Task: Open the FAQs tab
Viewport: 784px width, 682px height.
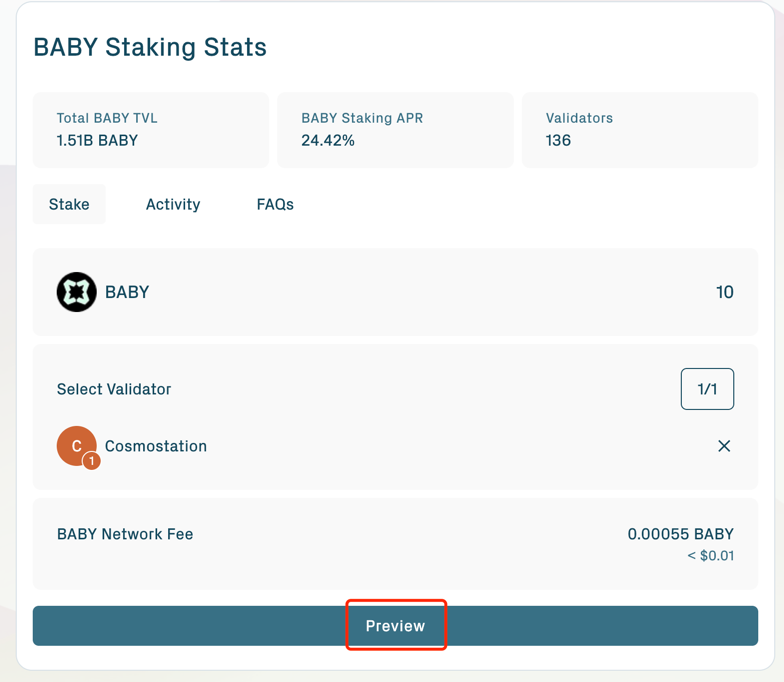Action: (x=275, y=204)
